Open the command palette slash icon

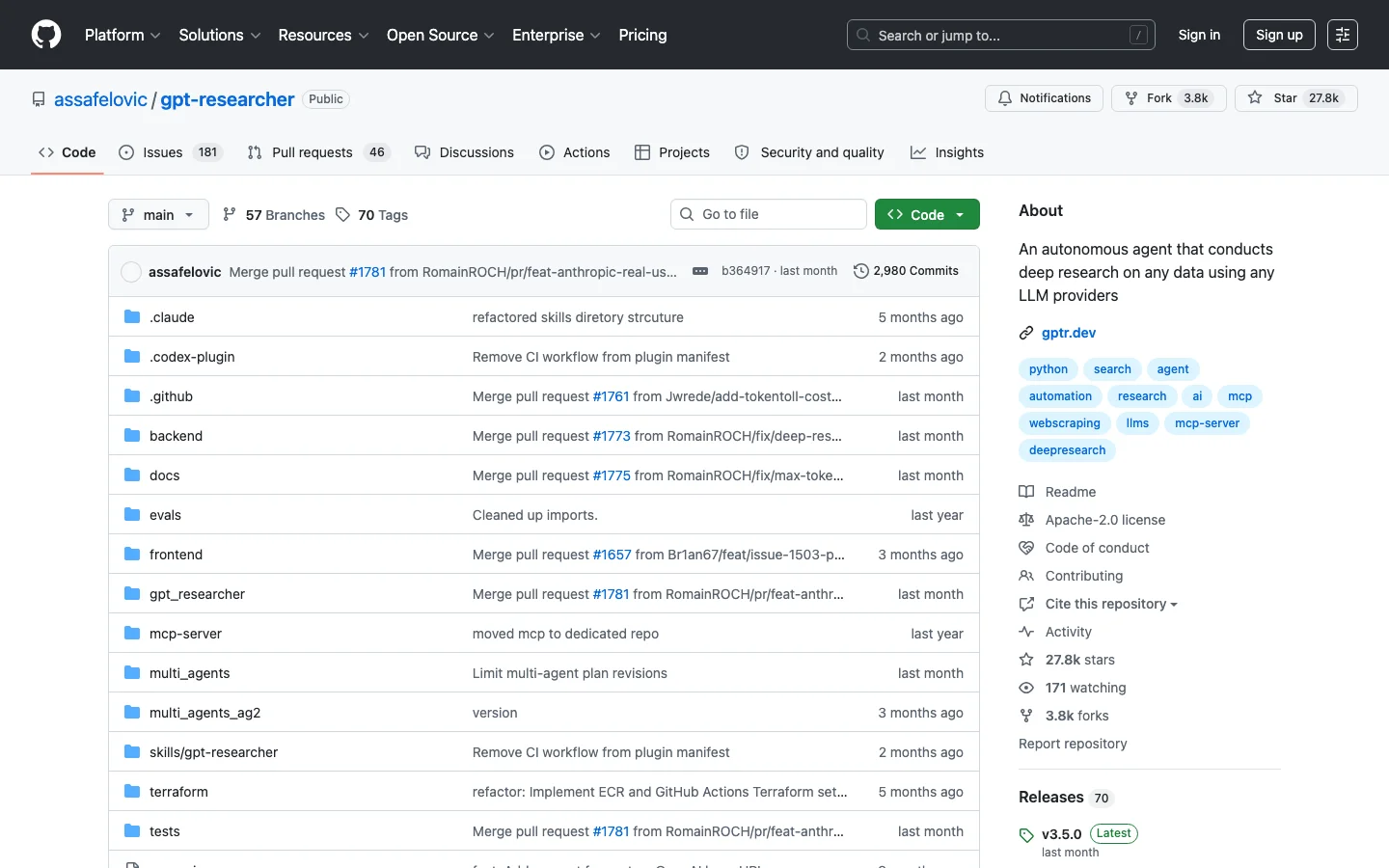[1138, 35]
